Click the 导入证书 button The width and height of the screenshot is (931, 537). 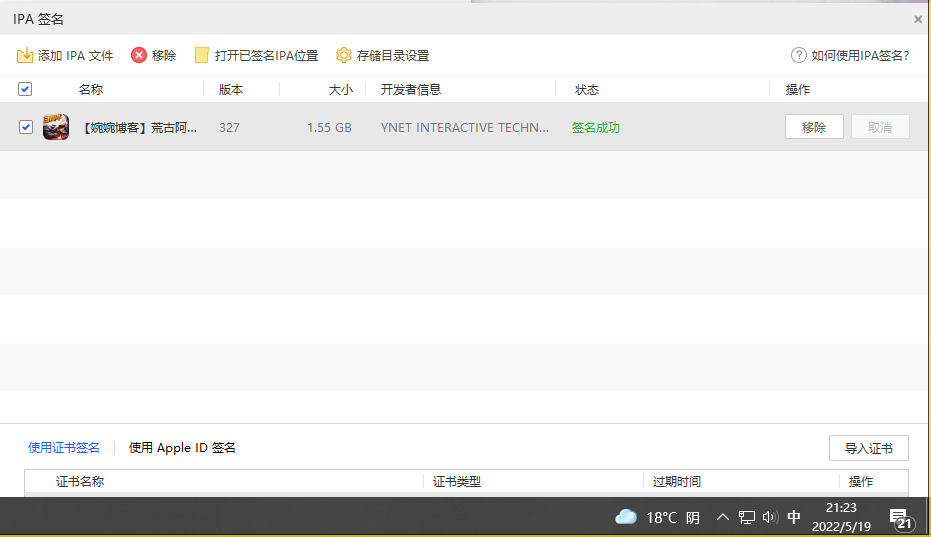tap(868, 448)
